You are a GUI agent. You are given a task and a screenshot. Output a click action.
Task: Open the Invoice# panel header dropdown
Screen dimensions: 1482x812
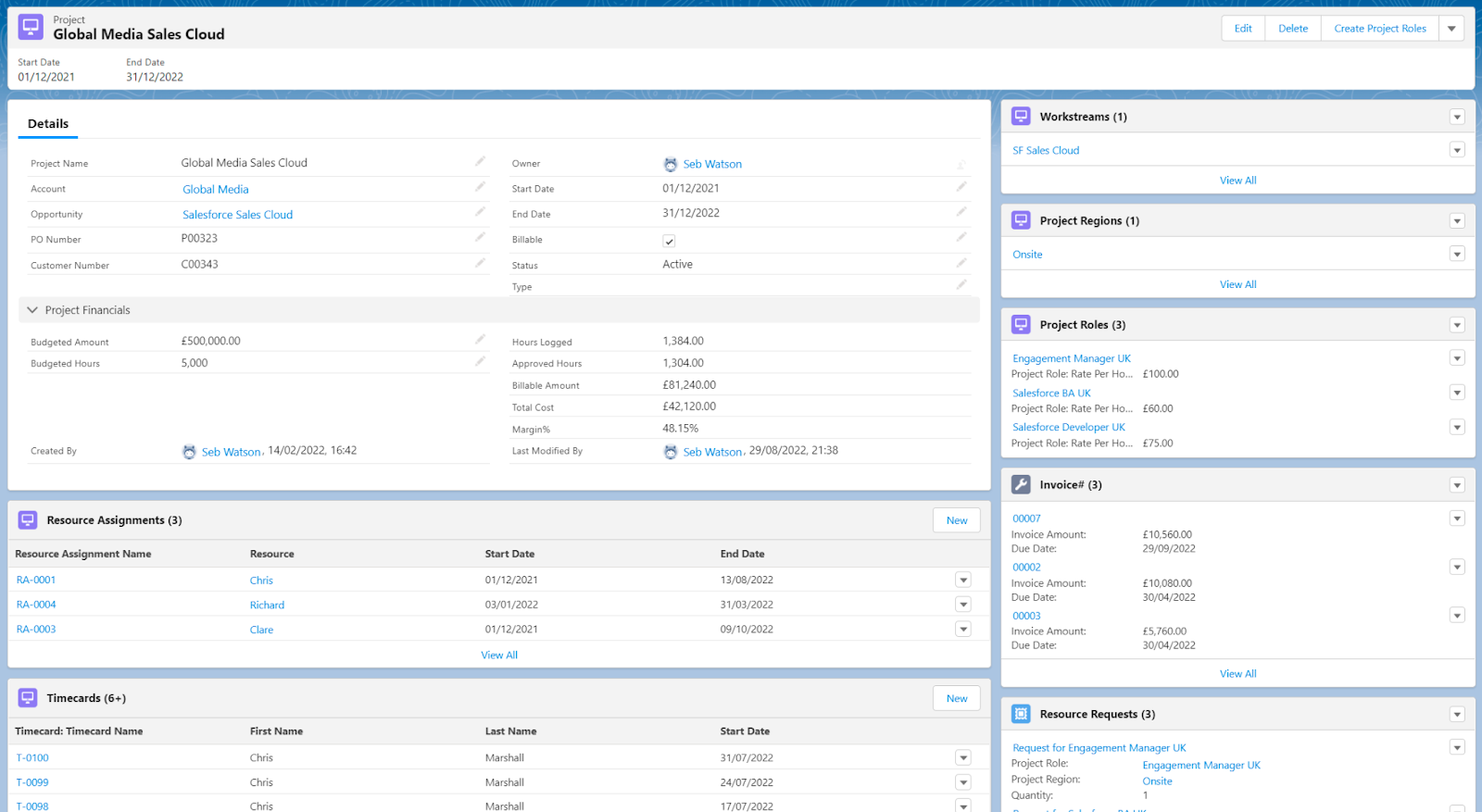point(1457,485)
